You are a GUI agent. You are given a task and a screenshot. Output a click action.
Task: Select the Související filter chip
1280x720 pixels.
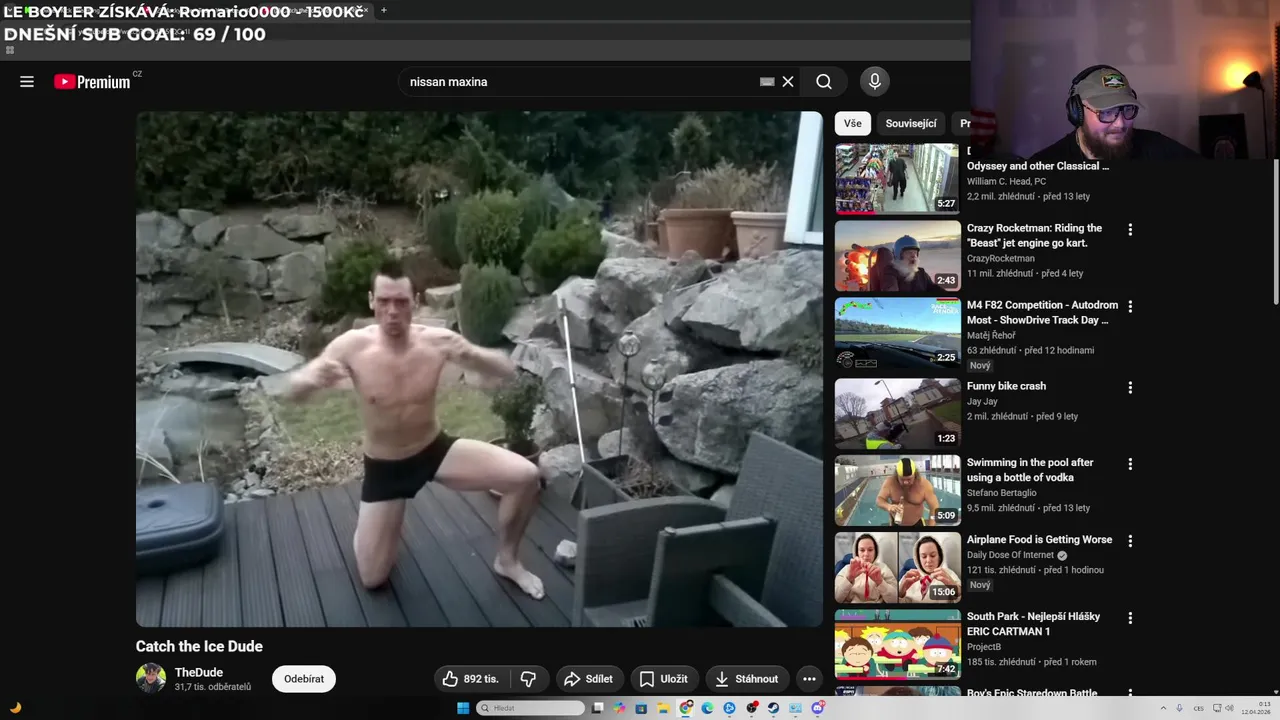911,123
